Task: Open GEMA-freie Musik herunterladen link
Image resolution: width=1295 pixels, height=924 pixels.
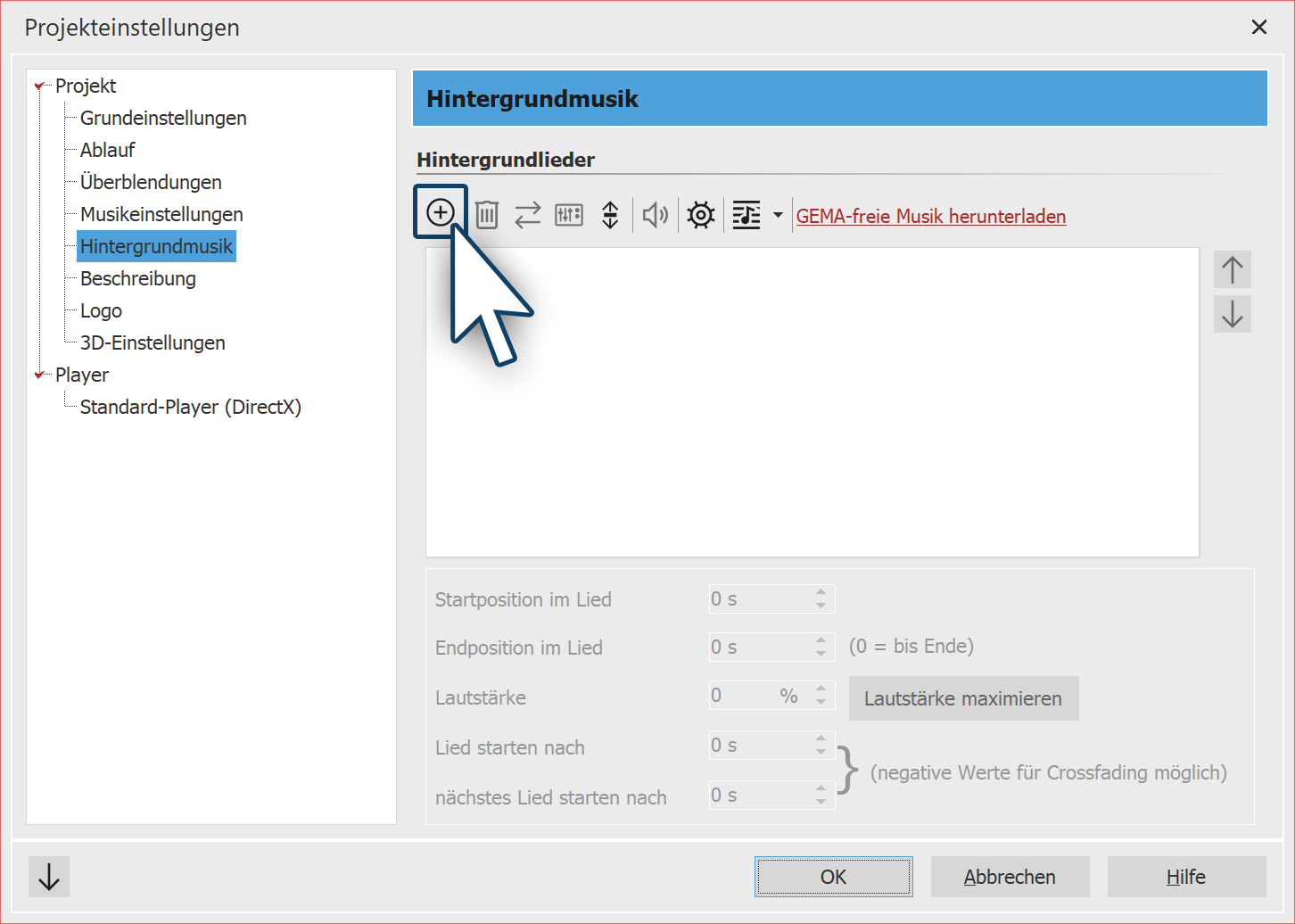Action: point(930,217)
